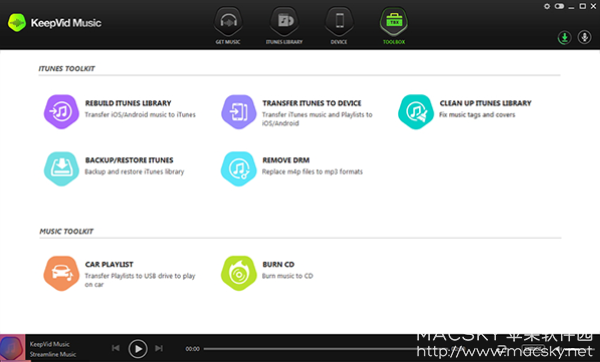Click the Transfer iTunes to Device icon
The image size is (600, 362).
pos(238,112)
